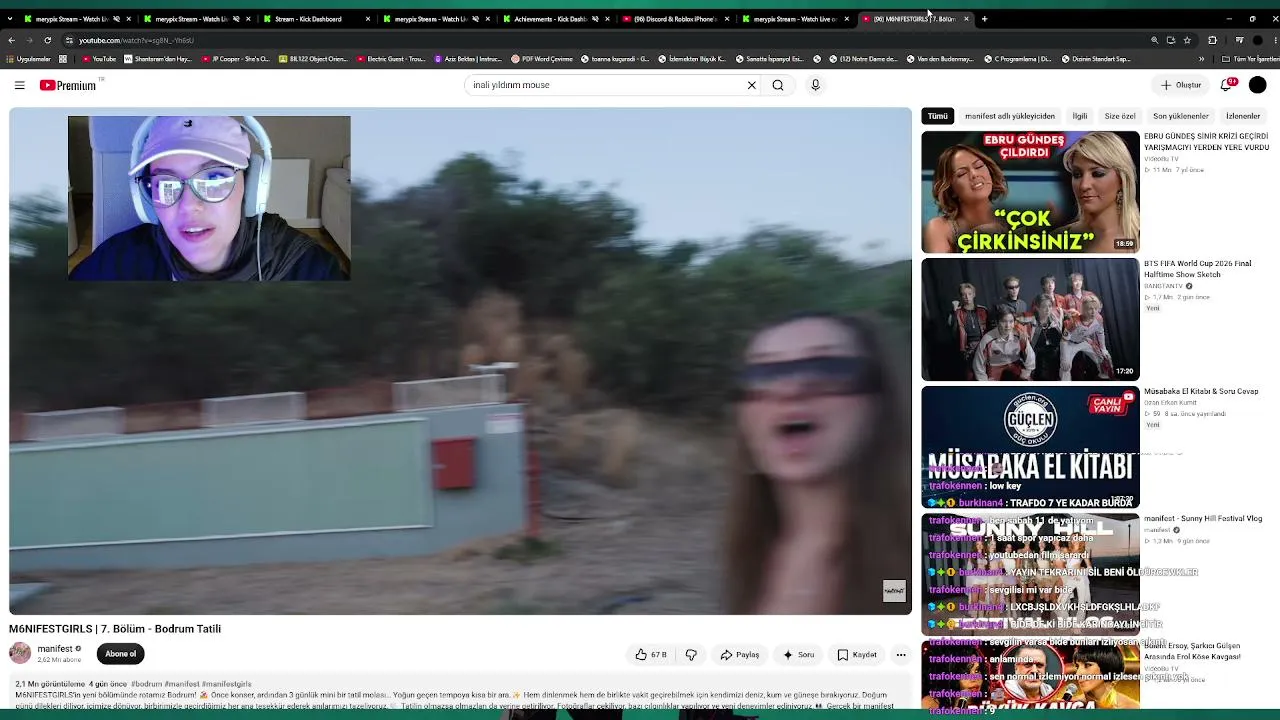Open the account avatar menu
The height and width of the screenshot is (720, 1280).
[x=1258, y=85]
